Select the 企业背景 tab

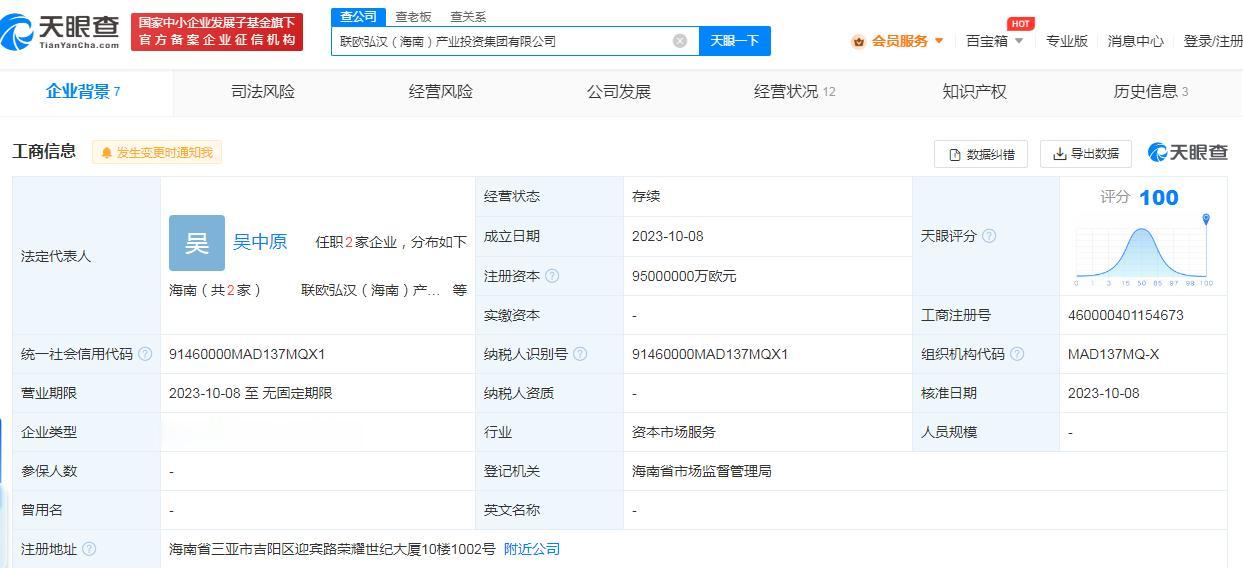click(x=84, y=92)
